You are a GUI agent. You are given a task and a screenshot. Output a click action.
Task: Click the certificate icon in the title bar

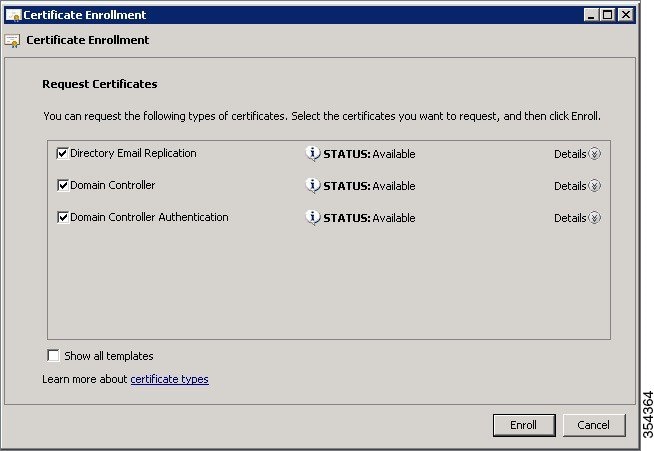click(13, 15)
